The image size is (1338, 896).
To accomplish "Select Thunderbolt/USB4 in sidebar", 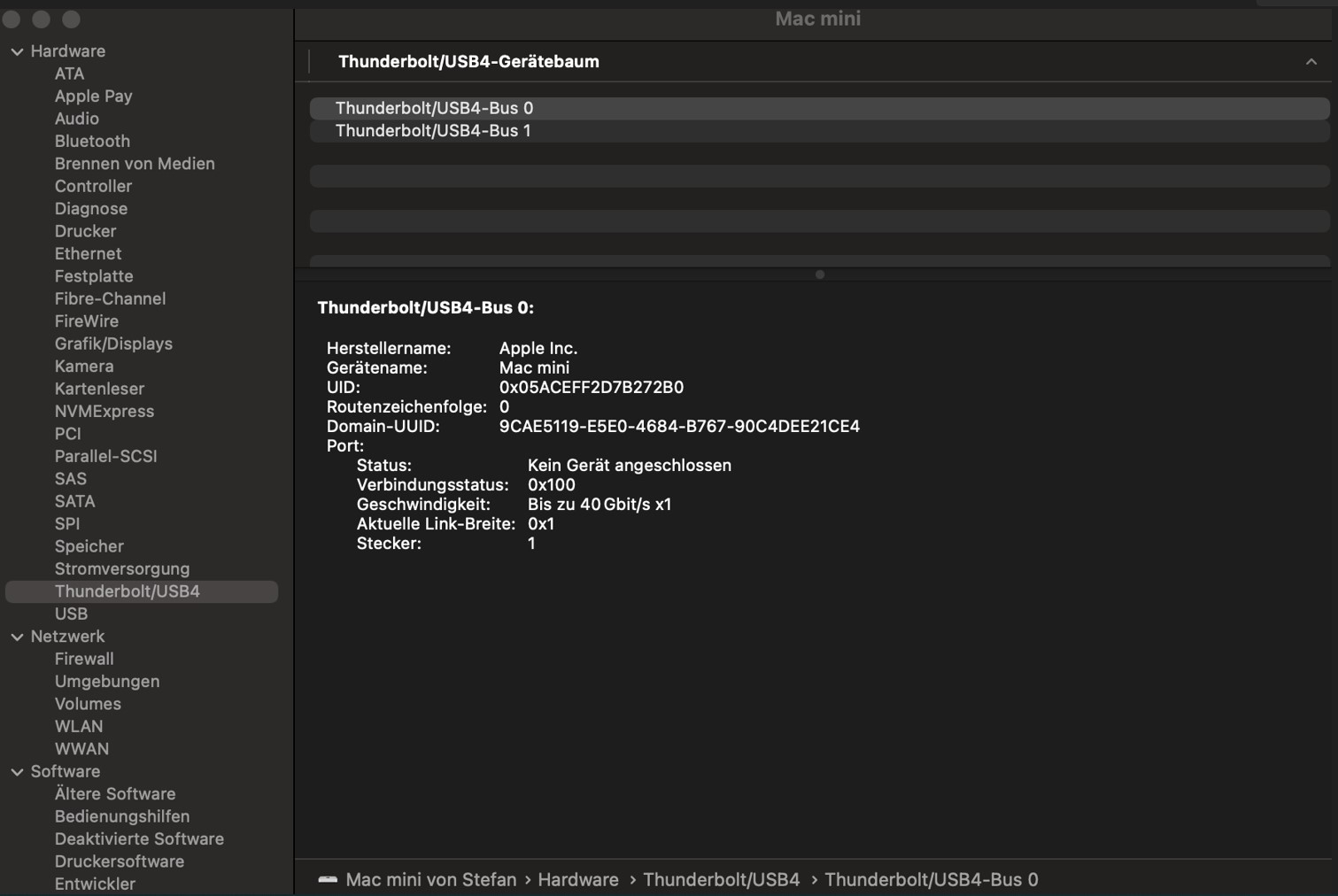I will 142,591.
